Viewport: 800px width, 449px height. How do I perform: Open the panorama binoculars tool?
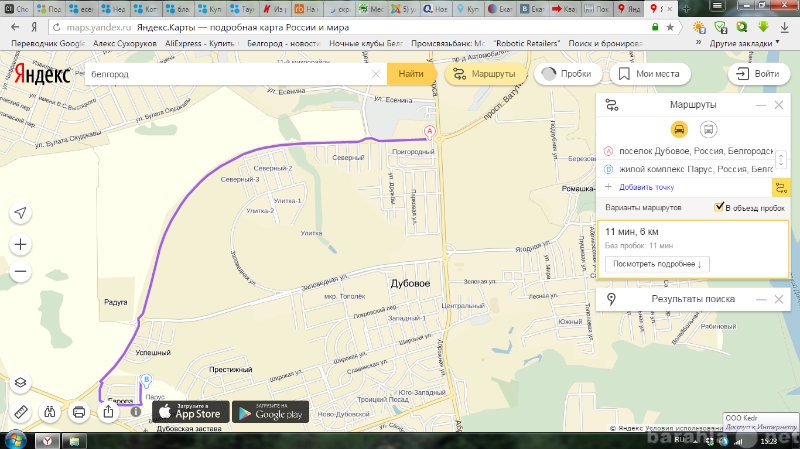pos(49,412)
